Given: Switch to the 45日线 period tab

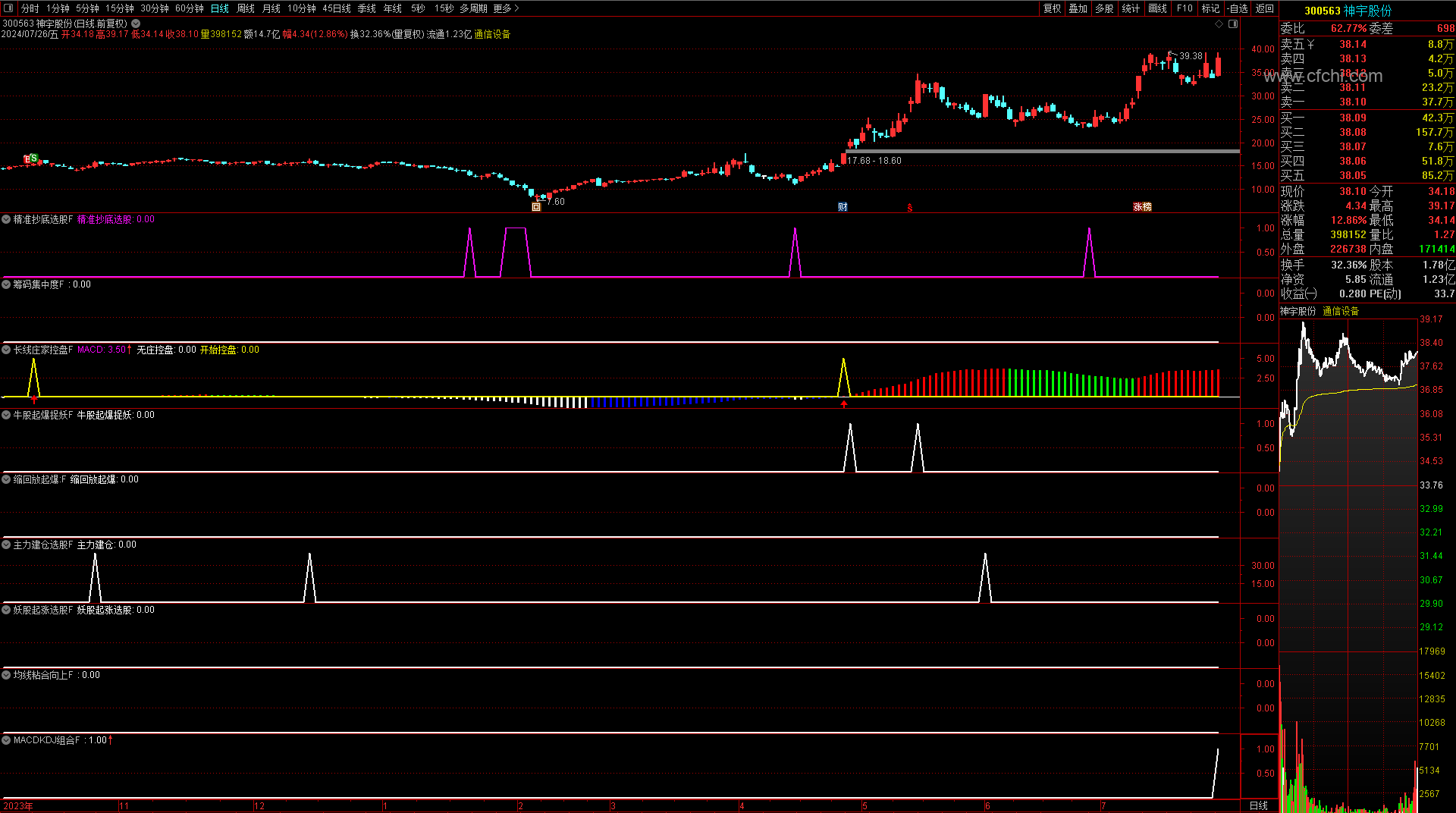Looking at the screenshot, I should point(337,8).
